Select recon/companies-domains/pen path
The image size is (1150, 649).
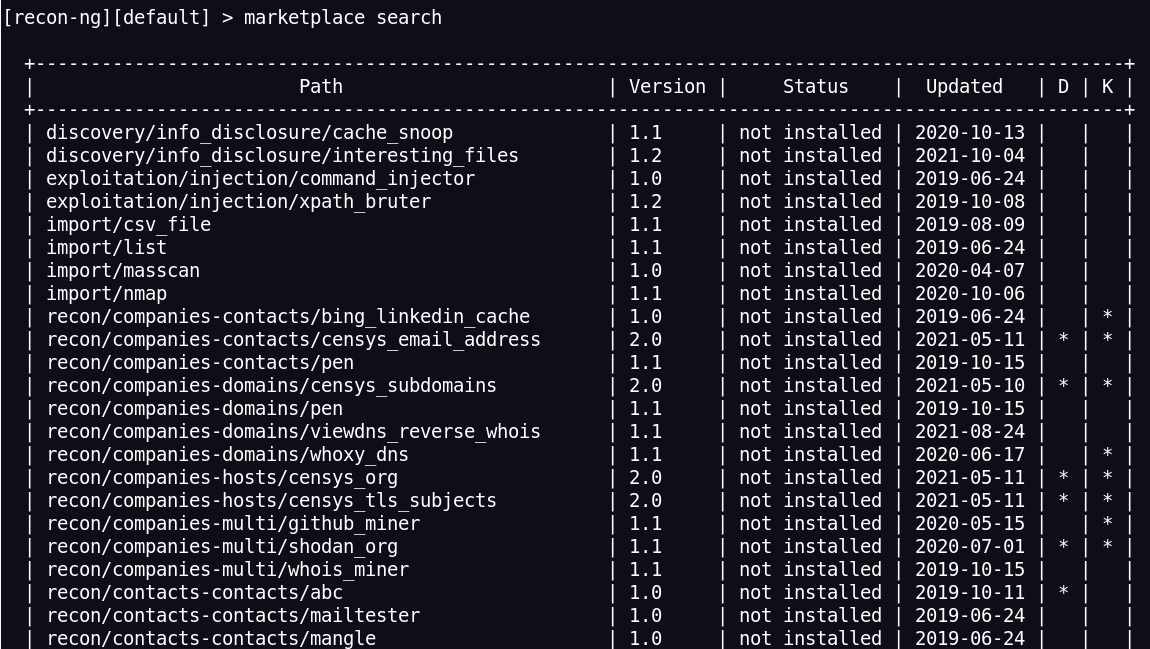coord(194,408)
